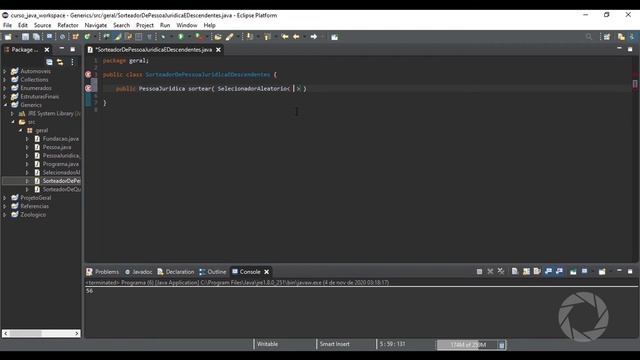This screenshot has width=640, height=360.
Task: Select Fundacao.java in Package Explorer
Action: (x=60, y=139)
